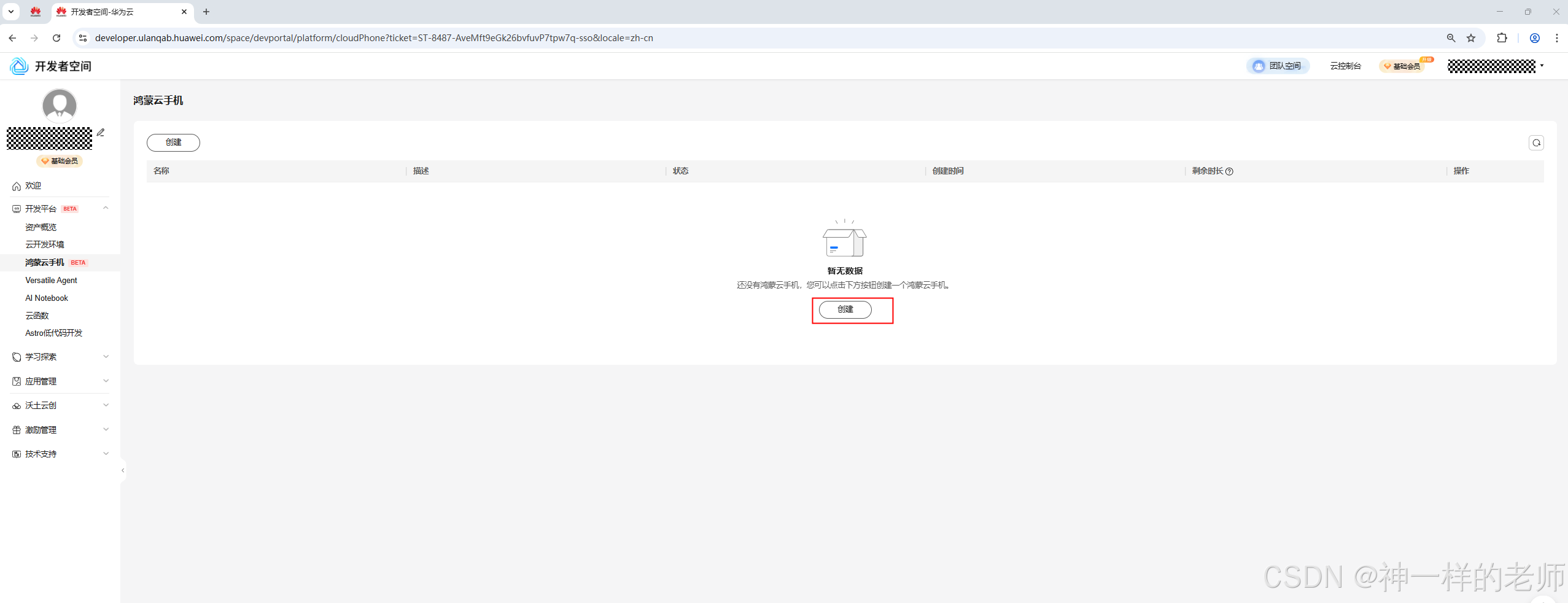Open 云开发环境 in the sidebar
The image size is (1568, 603).
click(45, 244)
